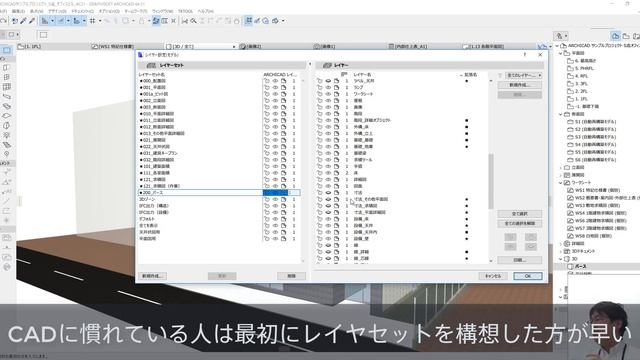640x360 pixels.
Task: Toggle visibility eye for デフォルト layer set
Action: tap(275, 219)
